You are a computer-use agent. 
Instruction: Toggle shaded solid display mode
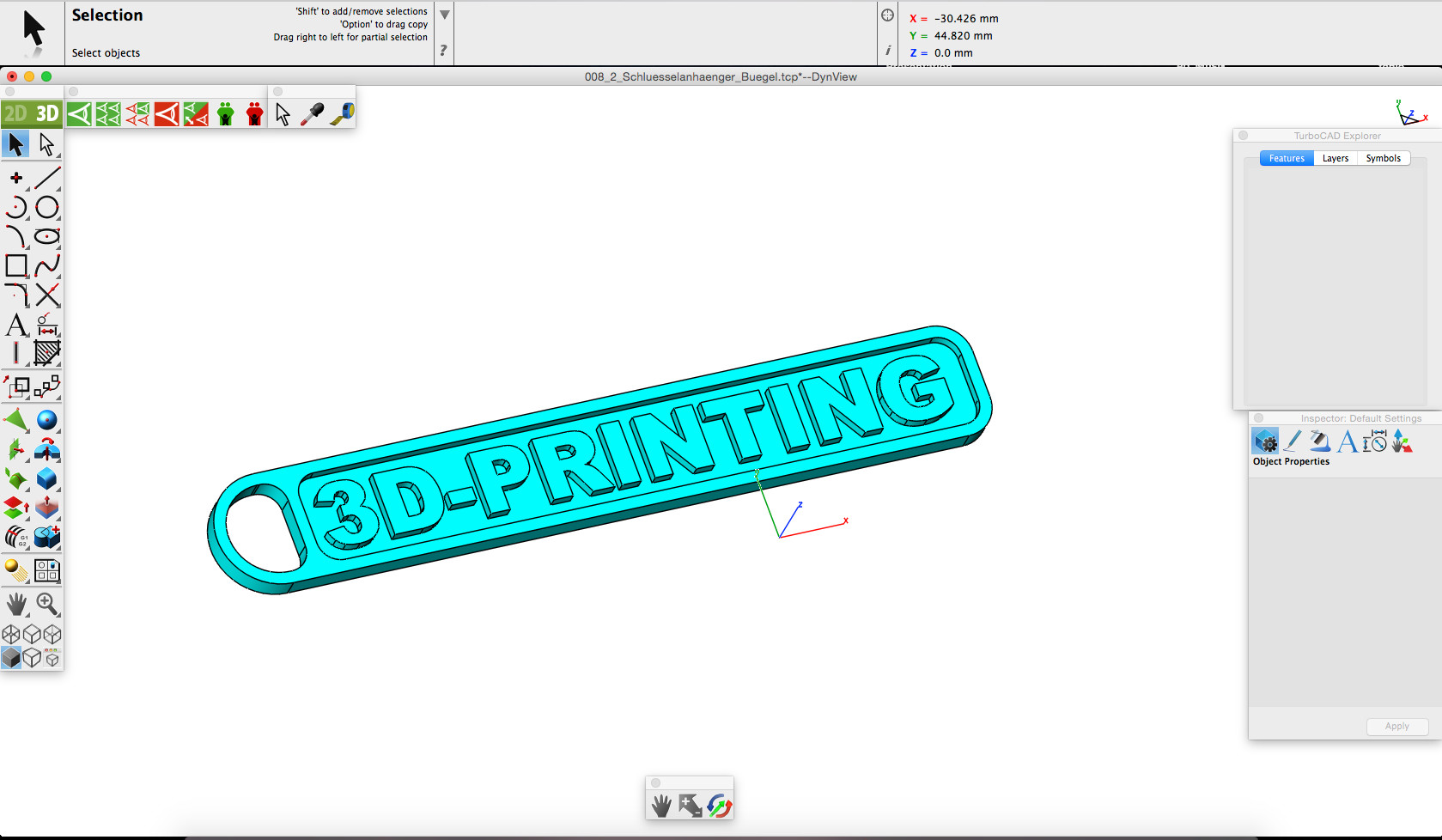pos(11,658)
